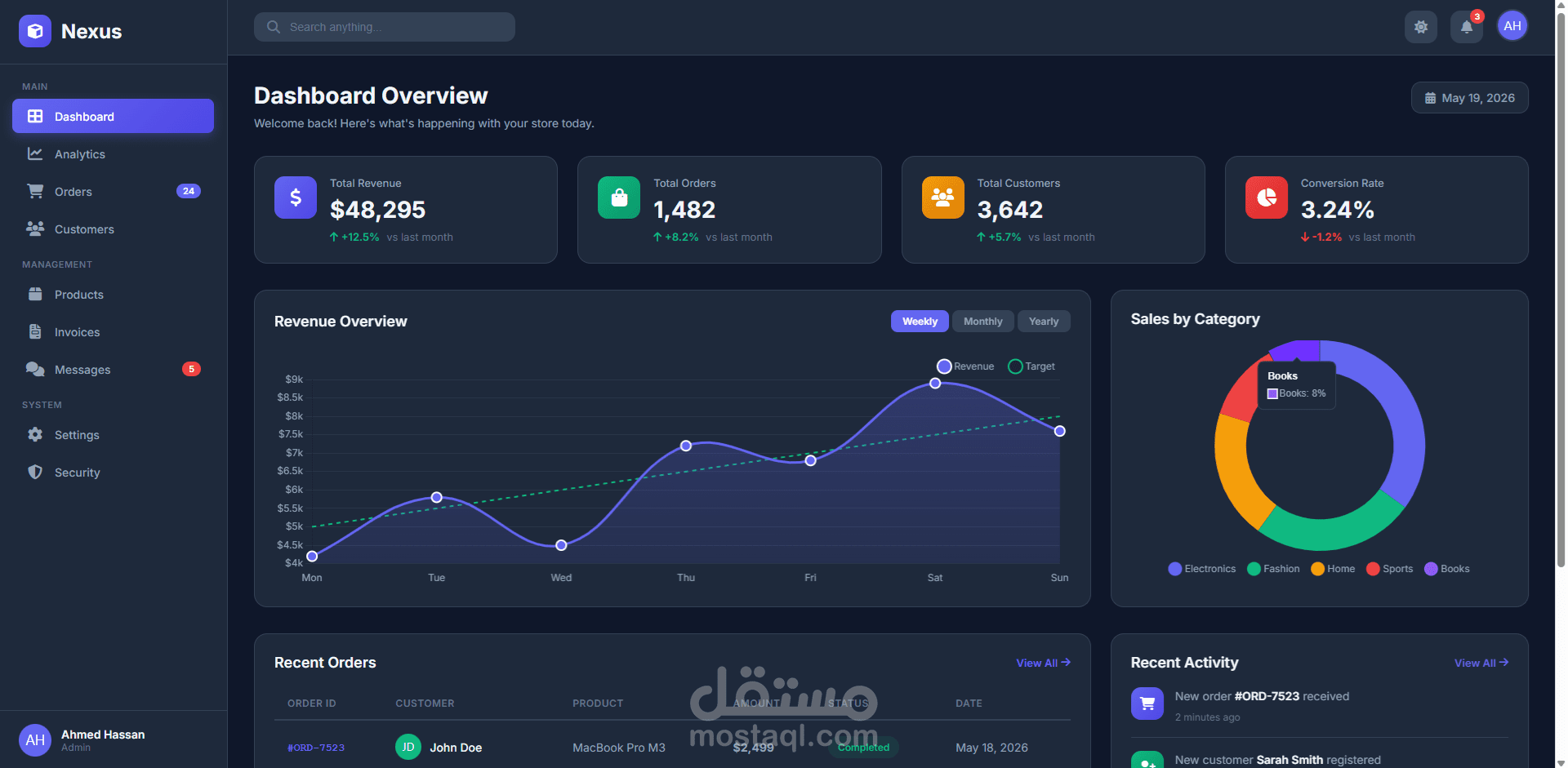1568x768 pixels.
Task: Open order #ORD-7523 link in table
Action: (316, 748)
